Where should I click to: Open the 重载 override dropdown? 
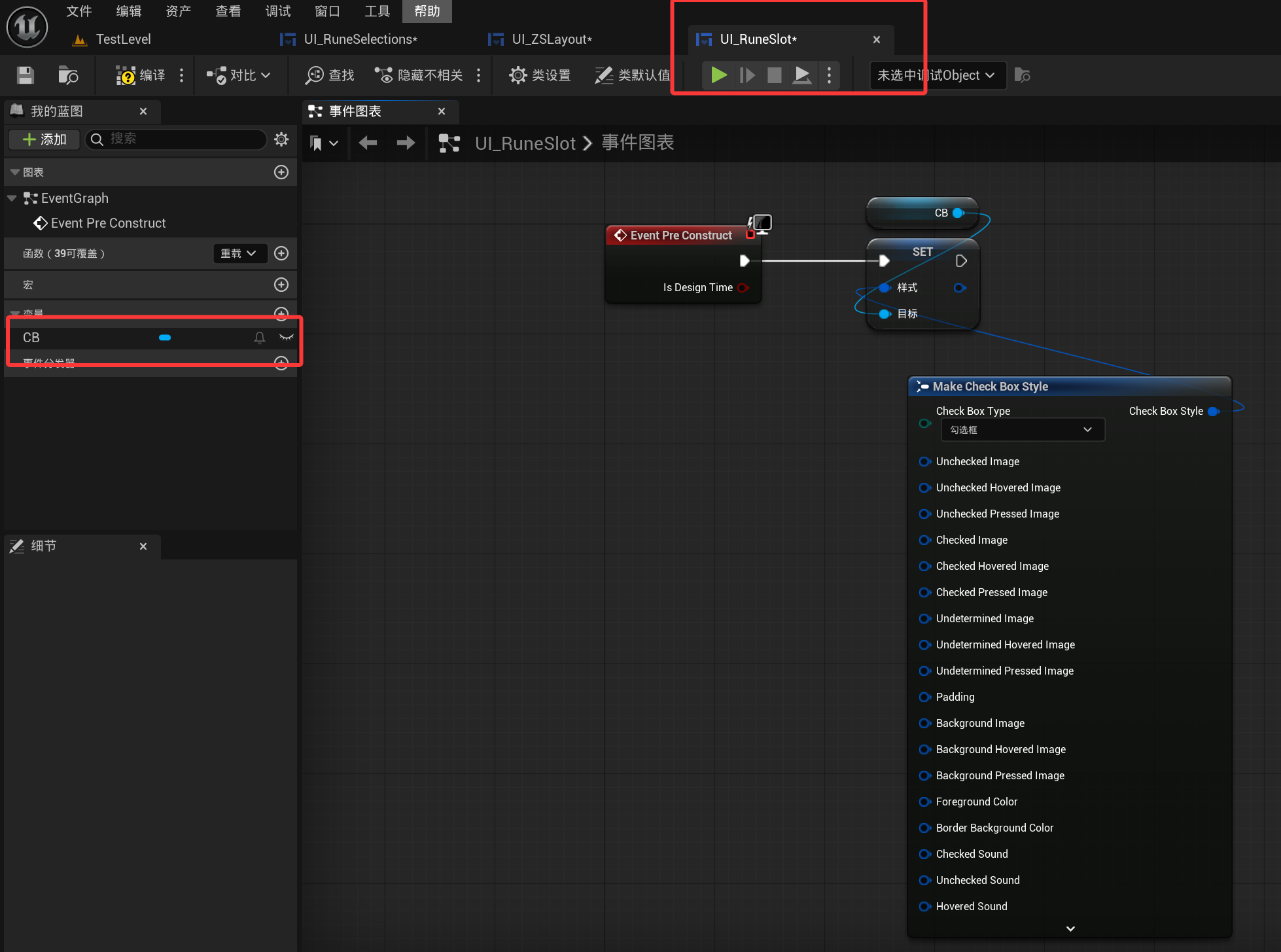point(239,253)
